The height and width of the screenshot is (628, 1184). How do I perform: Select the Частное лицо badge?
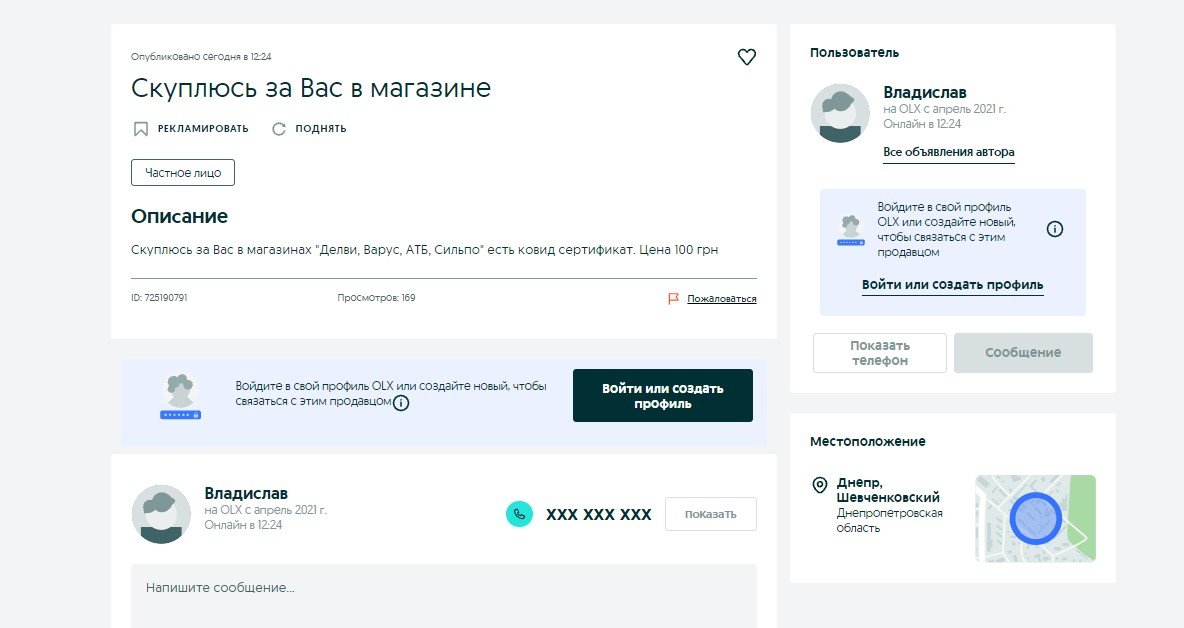(x=182, y=172)
